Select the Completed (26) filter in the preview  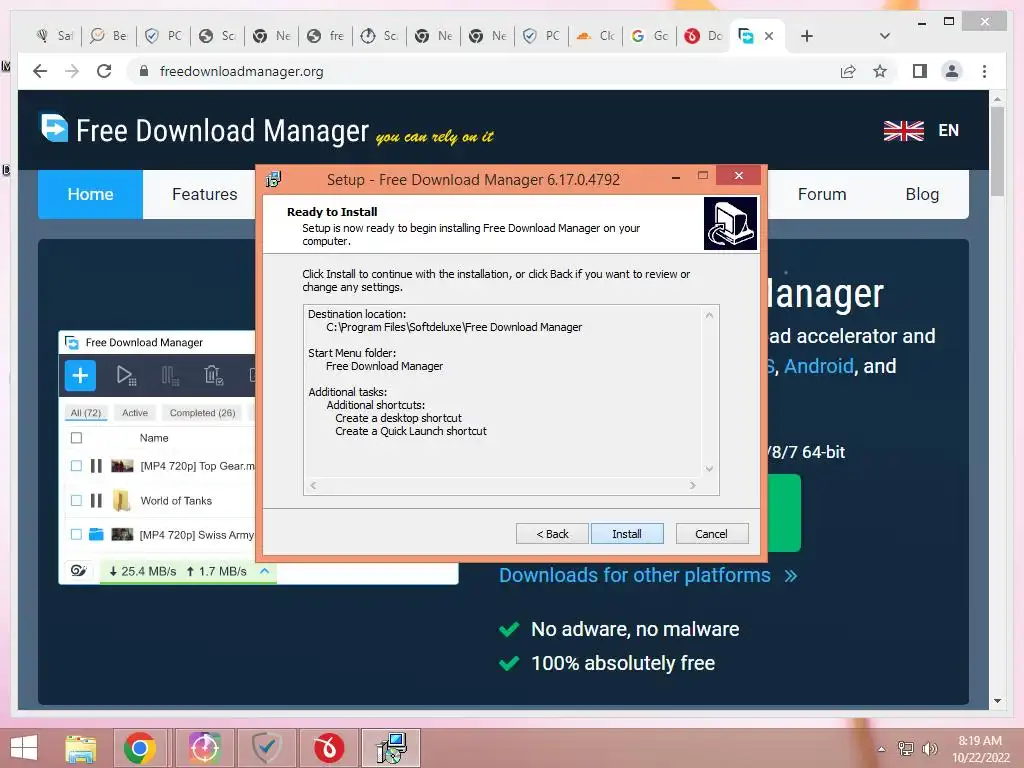202,413
